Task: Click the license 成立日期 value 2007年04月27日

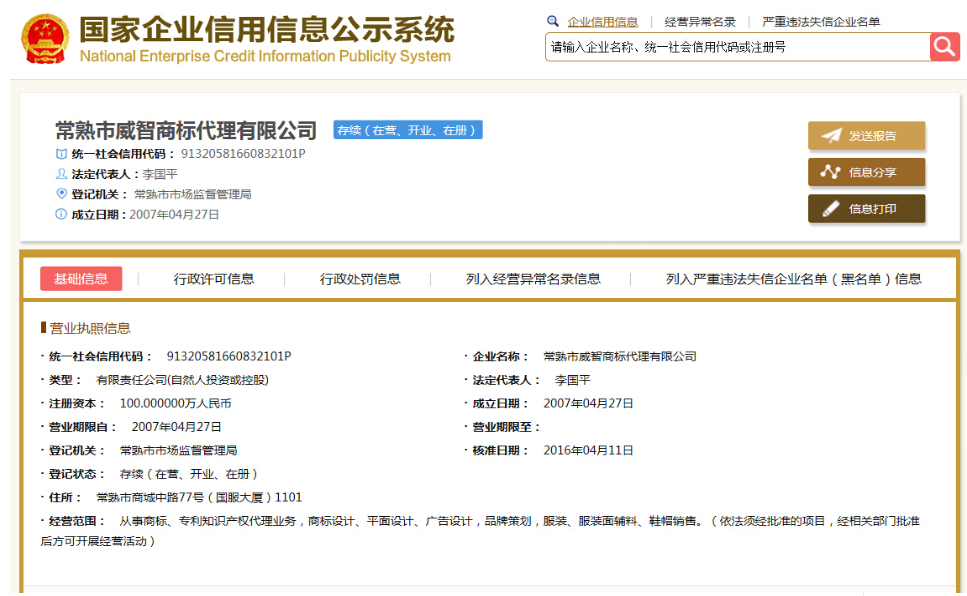Action: pos(588,404)
